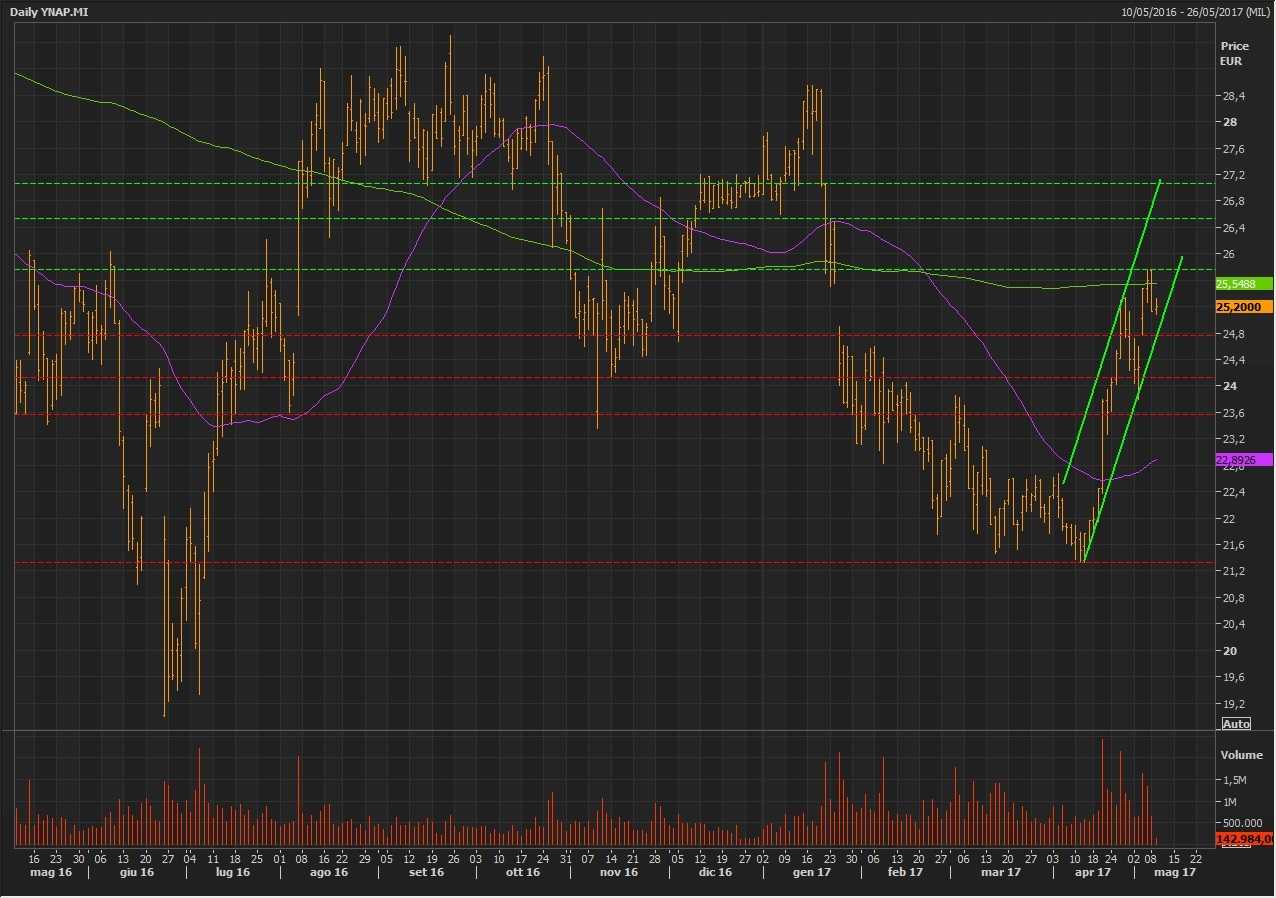Click the bold 28 price axis label
1276x898 pixels.
point(1228,122)
